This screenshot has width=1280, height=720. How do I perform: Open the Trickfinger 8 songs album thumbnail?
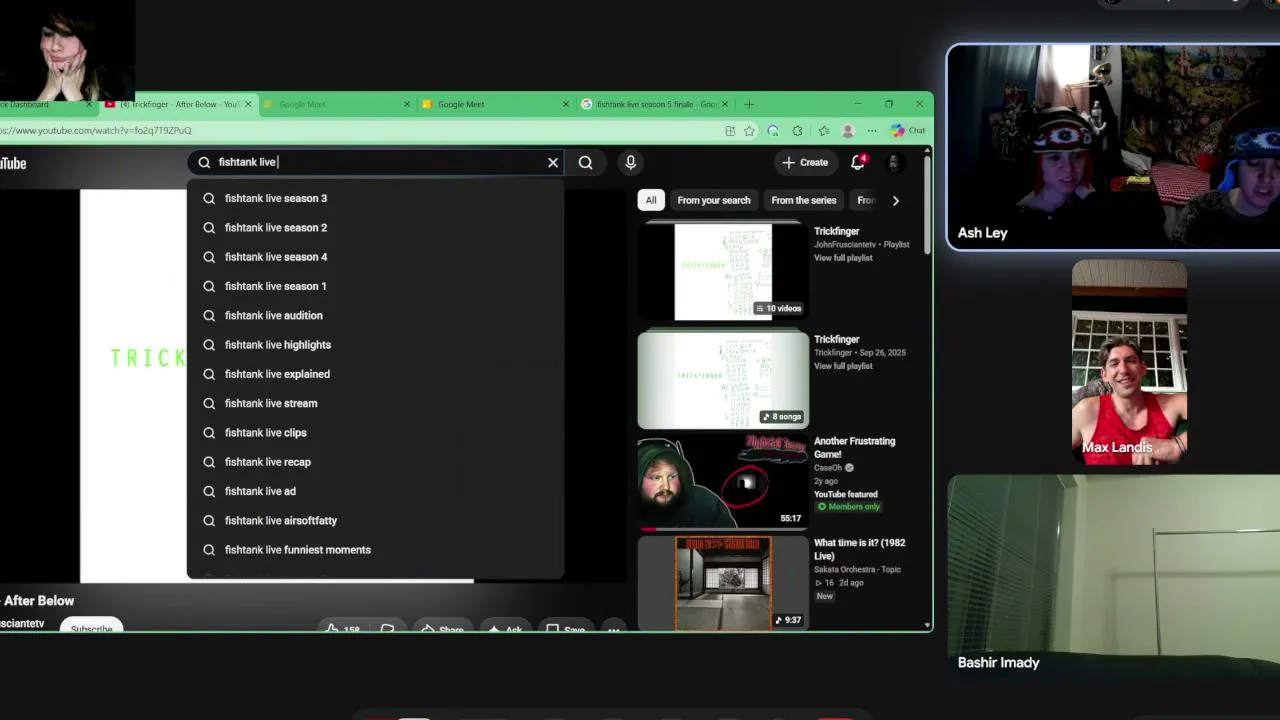pos(723,380)
